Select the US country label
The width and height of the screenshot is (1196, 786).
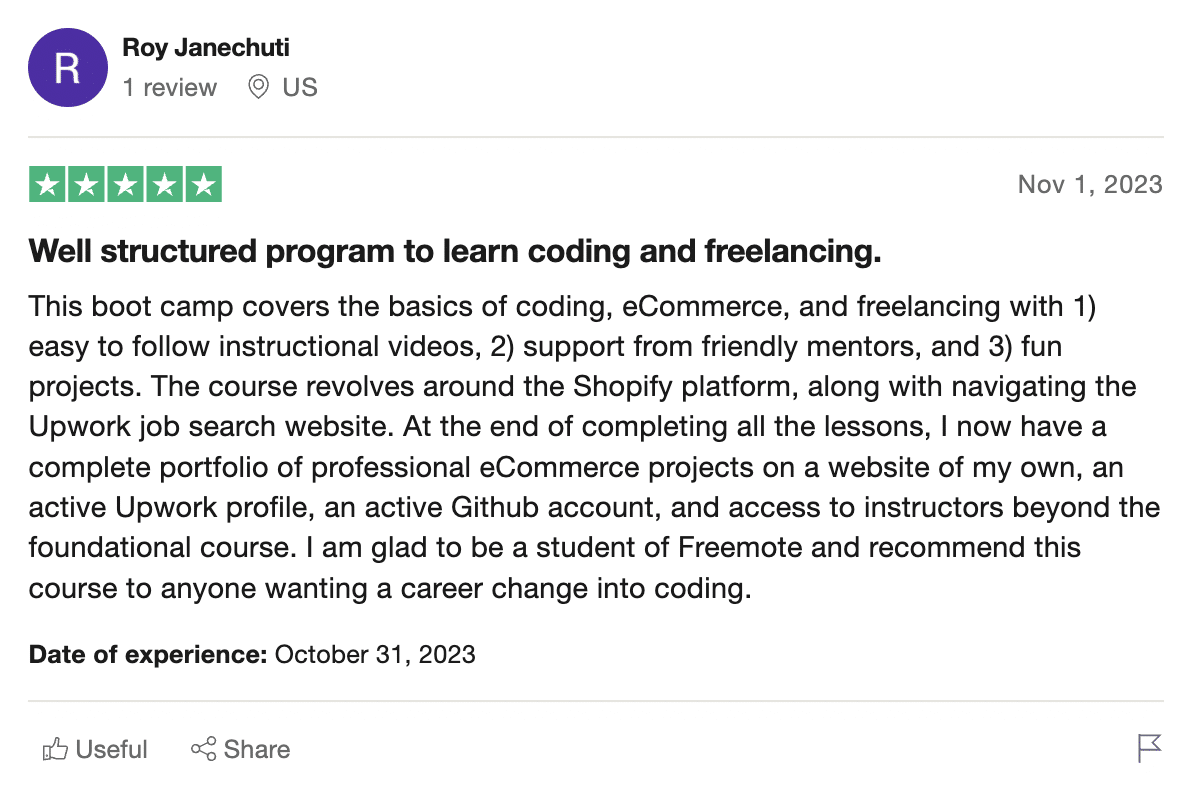[x=300, y=87]
